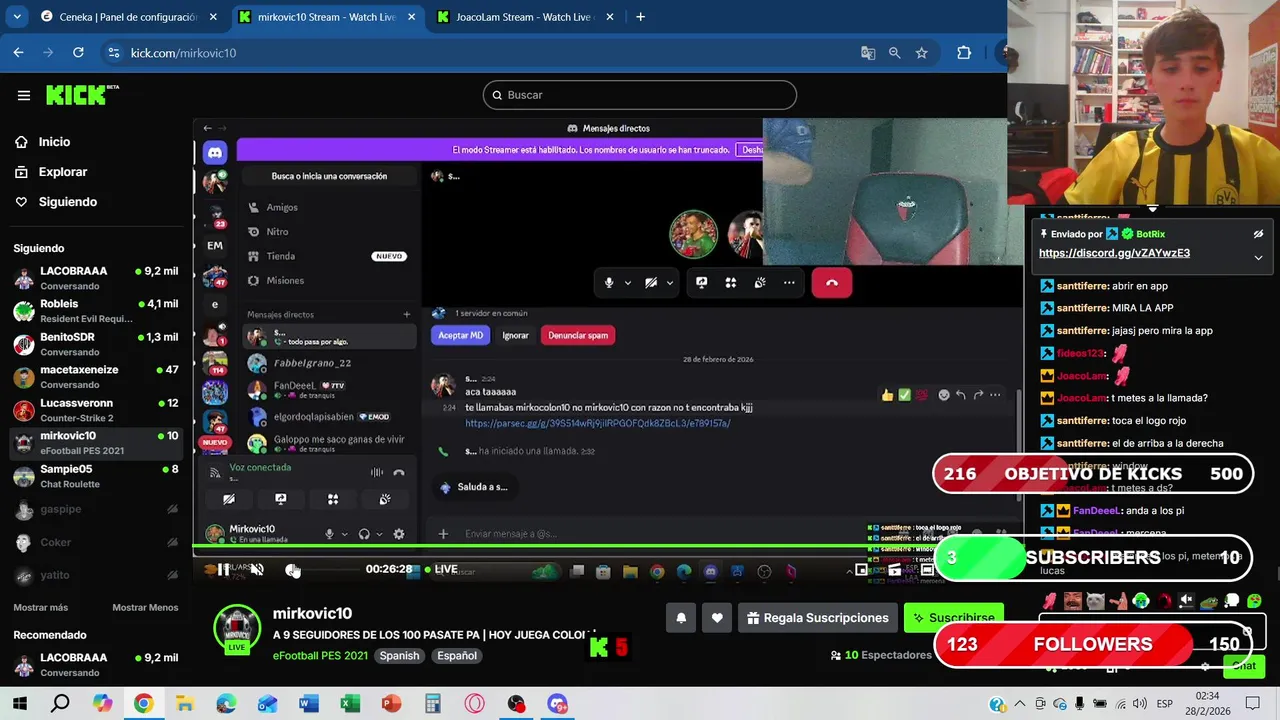Hide the pinned BotRix message
This screenshot has height=720, width=1280.
(x=1258, y=234)
